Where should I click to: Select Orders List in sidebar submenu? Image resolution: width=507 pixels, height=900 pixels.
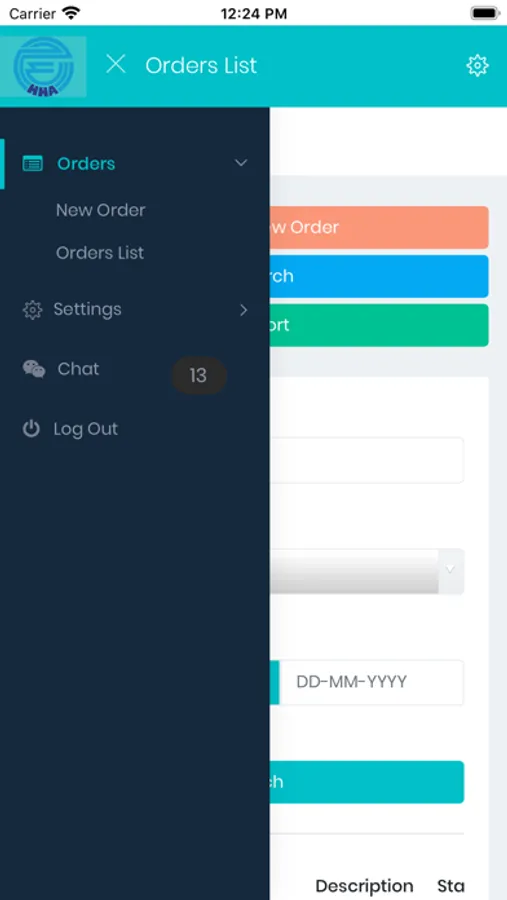click(x=100, y=253)
